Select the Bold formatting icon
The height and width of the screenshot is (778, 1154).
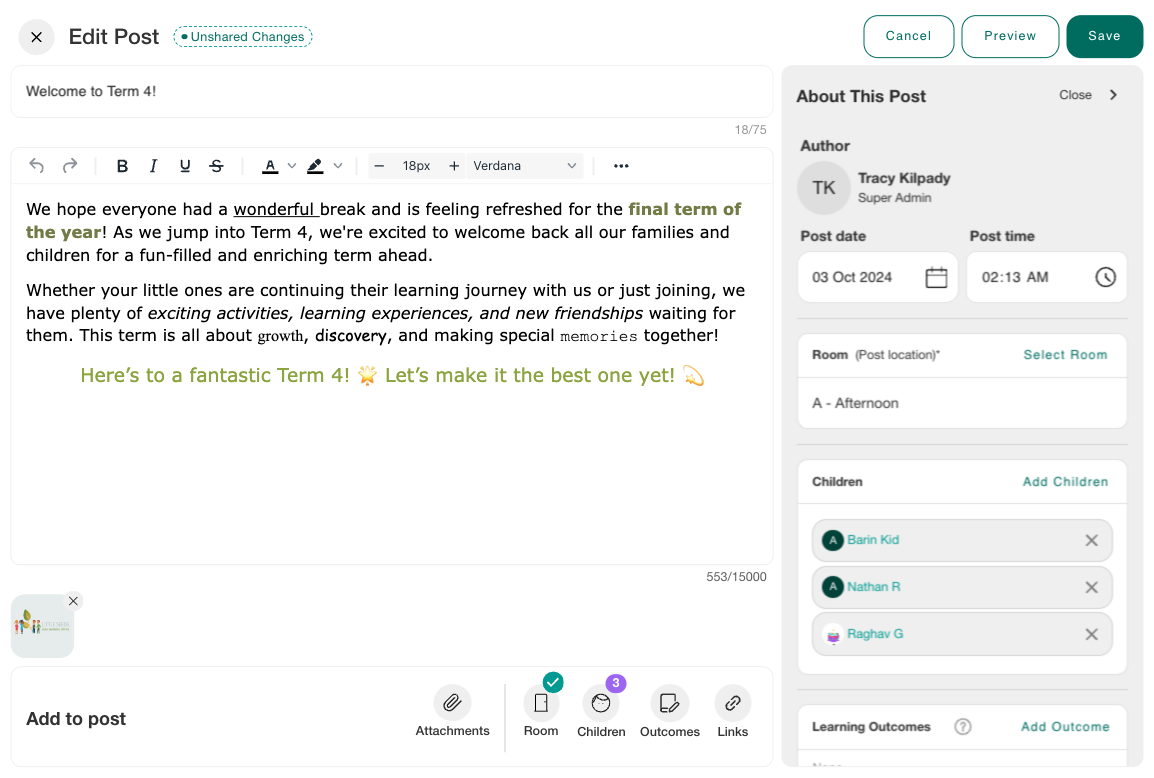point(122,165)
